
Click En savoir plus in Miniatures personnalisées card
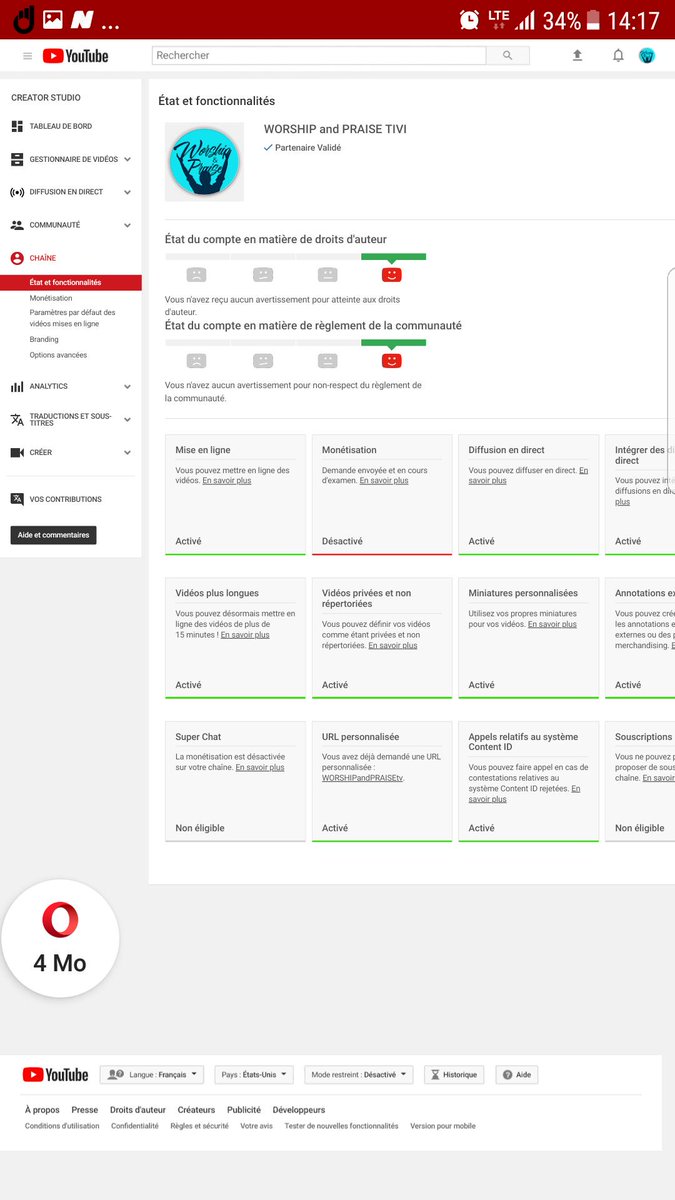552,624
